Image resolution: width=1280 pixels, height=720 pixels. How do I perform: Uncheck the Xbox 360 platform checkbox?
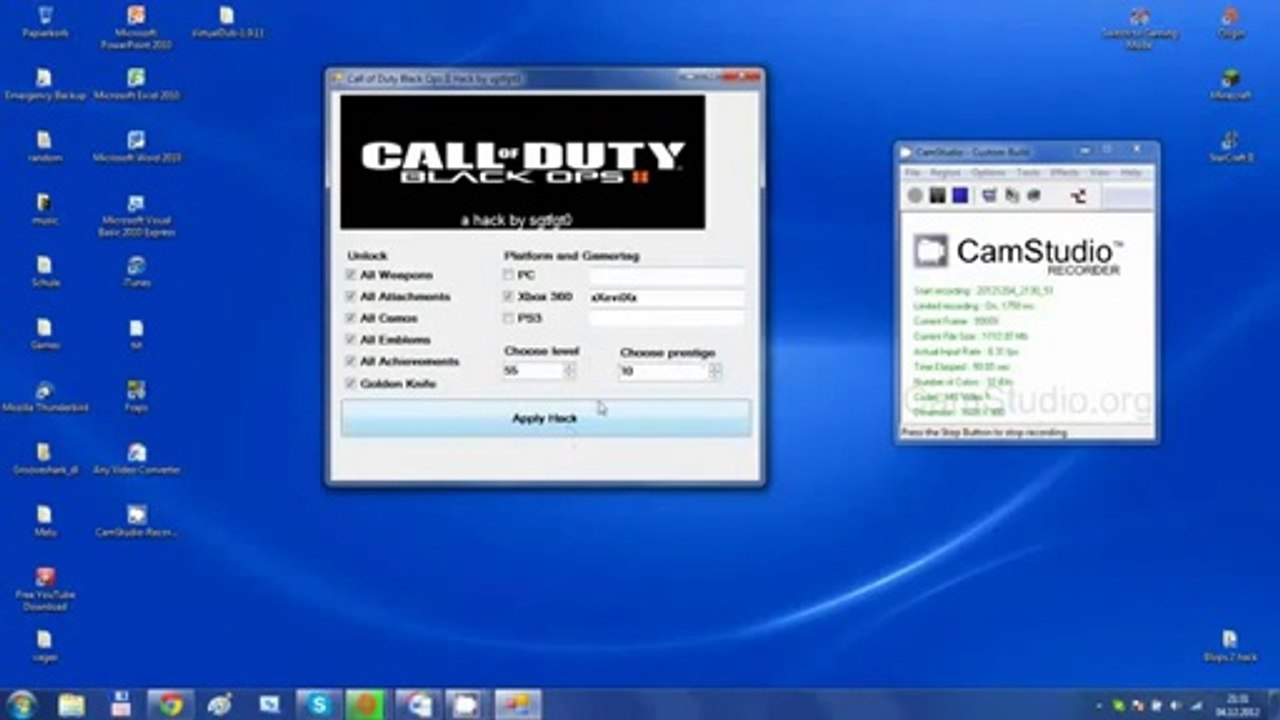point(509,297)
